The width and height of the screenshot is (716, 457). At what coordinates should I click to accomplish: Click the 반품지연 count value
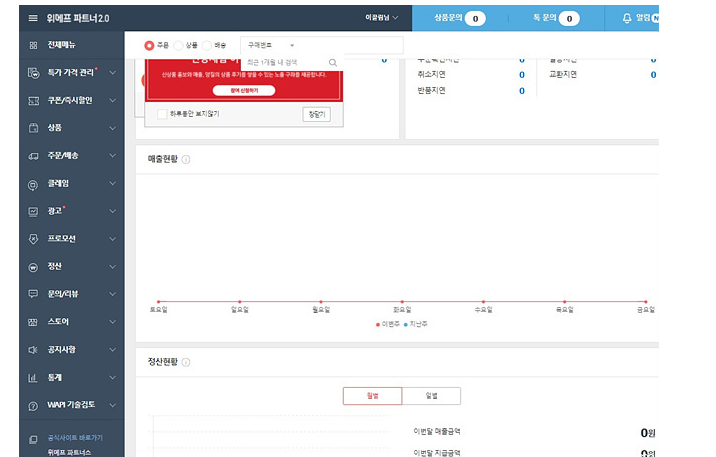[521, 91]
